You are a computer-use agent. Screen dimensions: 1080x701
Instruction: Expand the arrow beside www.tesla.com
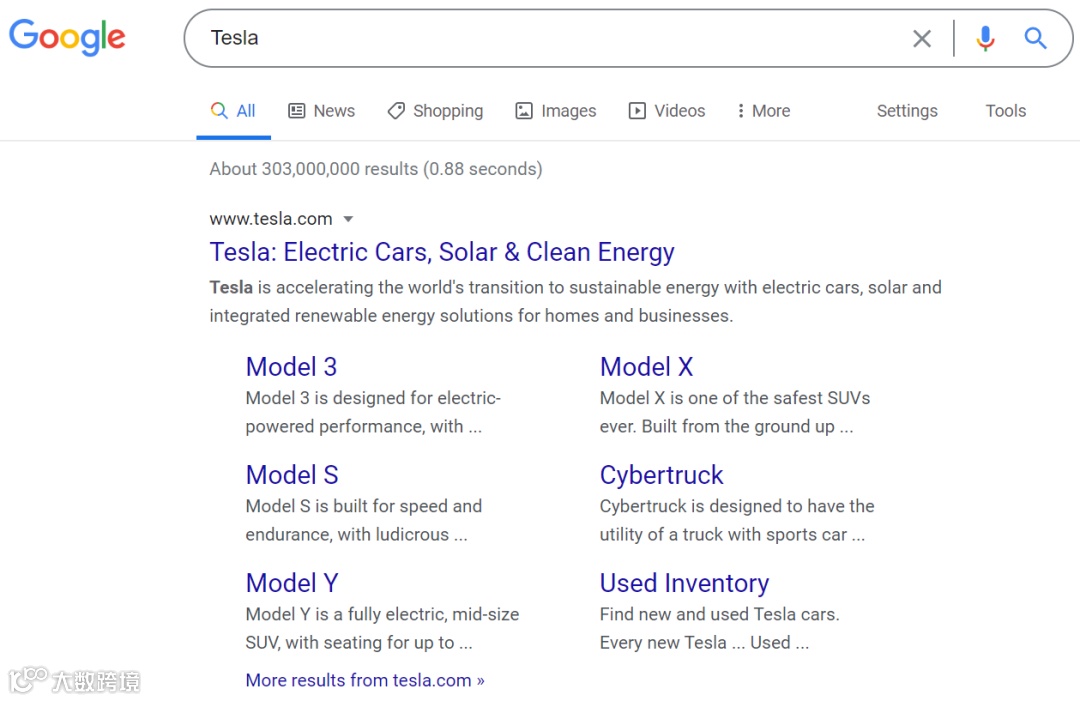click(x=348, y=219)
